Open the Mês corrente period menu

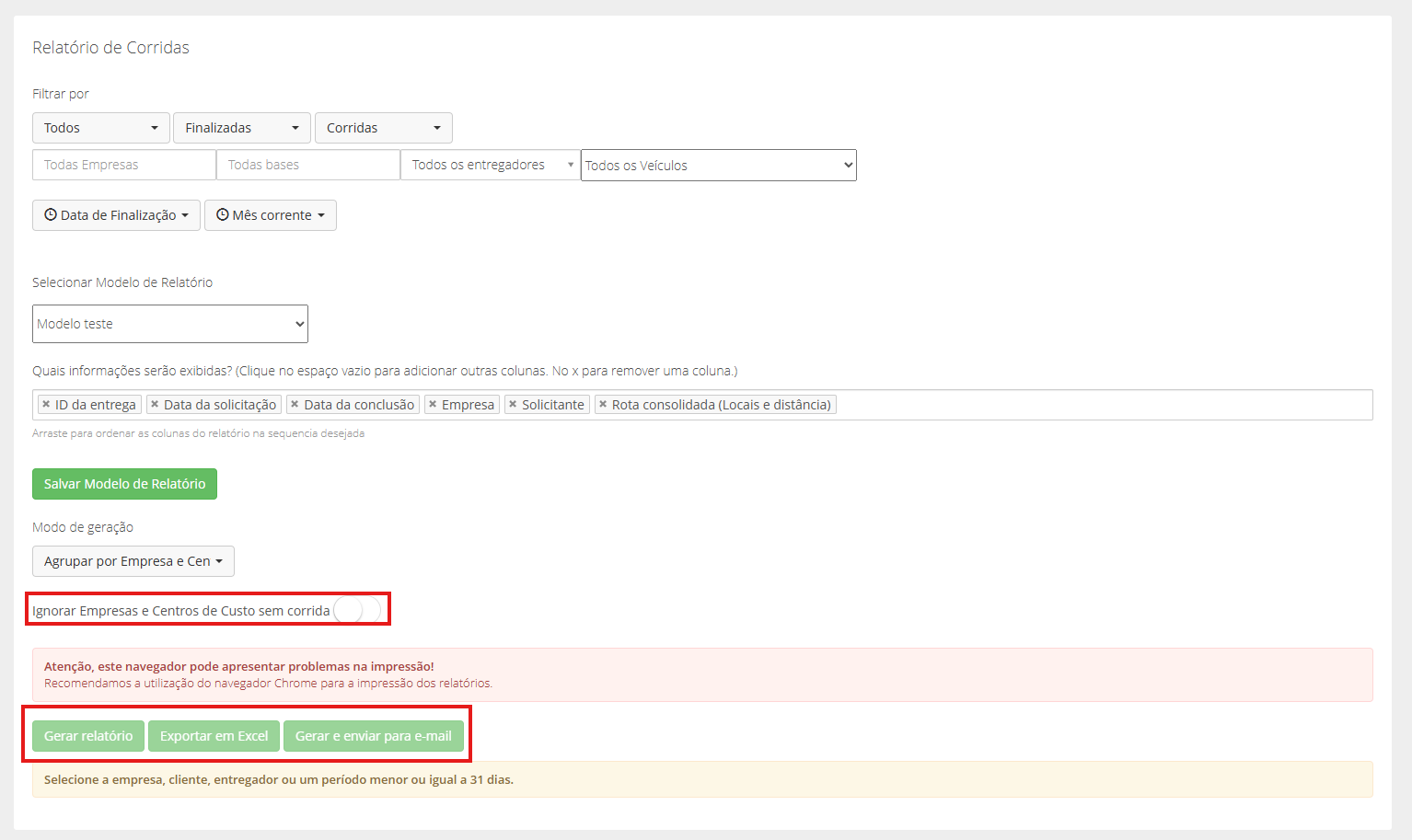coord(271,215)
